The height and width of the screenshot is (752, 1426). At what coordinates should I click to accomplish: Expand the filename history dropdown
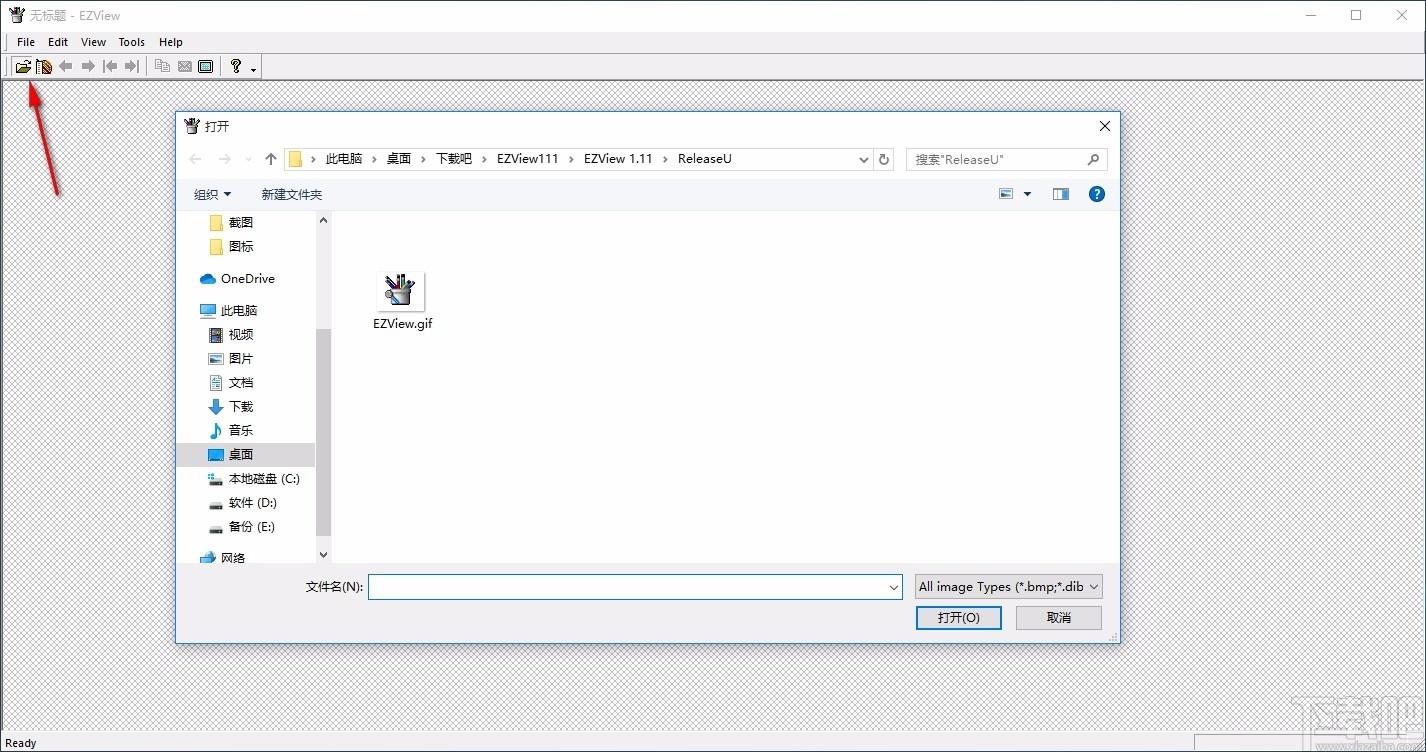[894, 588]
